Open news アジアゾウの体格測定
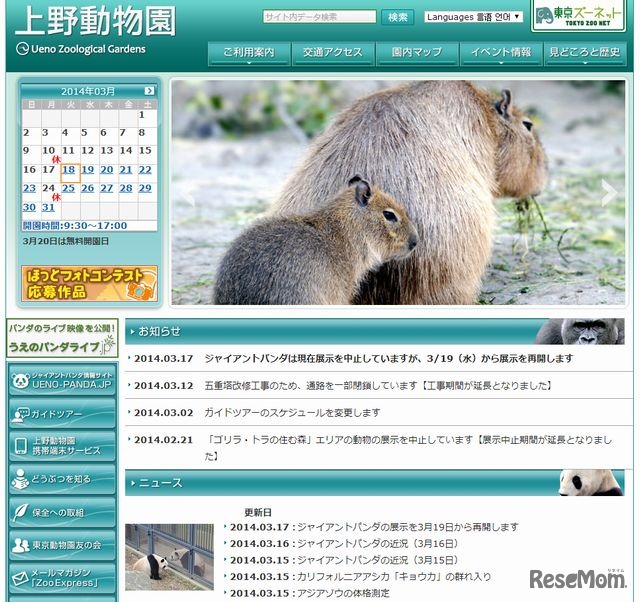 tap(344, 593)
